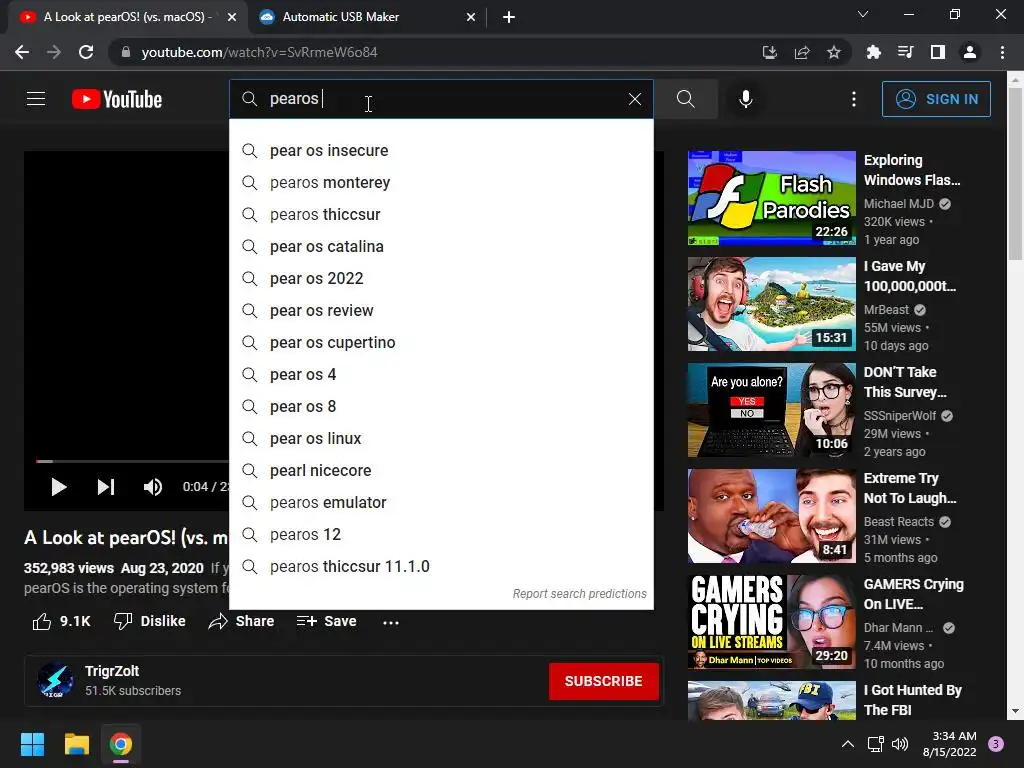Open Windows Start menu
This screenshot has height=768, width=1024.
click(x=32, y=744)
